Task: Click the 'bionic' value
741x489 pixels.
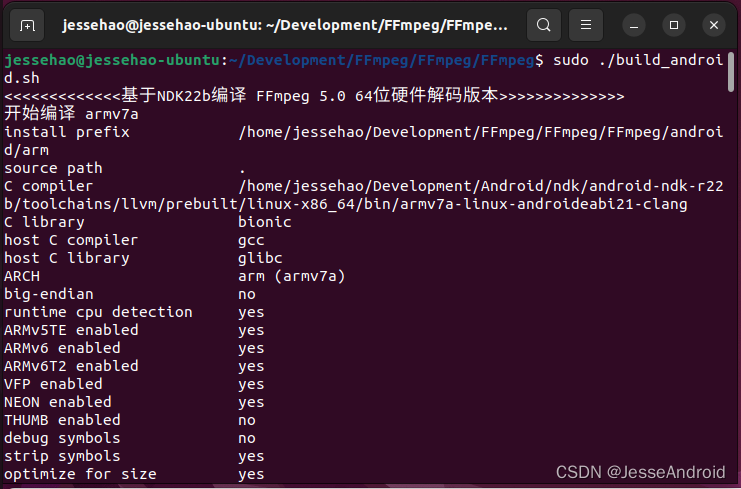Action: click(265, 222)
